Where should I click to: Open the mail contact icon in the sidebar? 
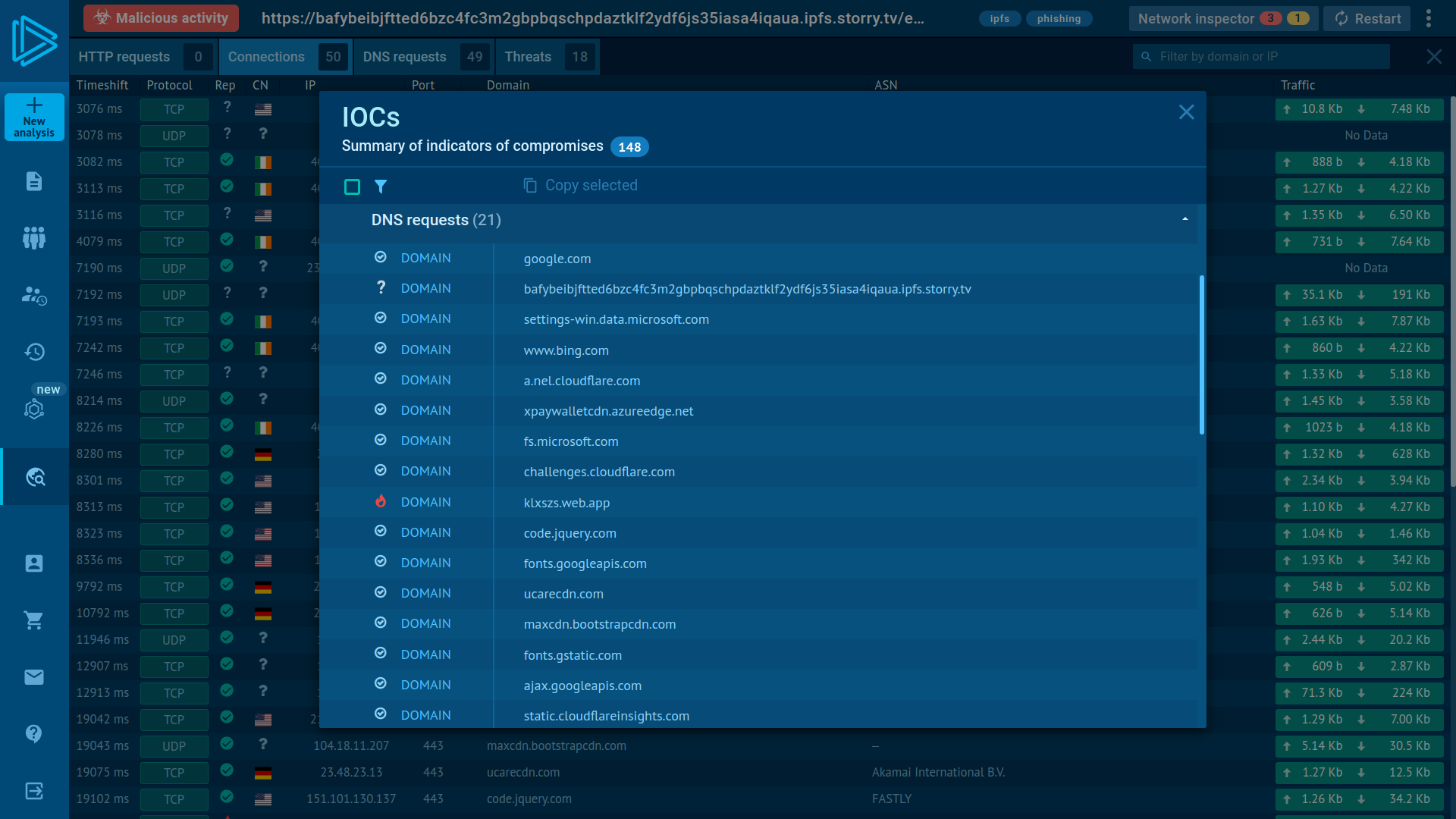[x=34, y=677]
